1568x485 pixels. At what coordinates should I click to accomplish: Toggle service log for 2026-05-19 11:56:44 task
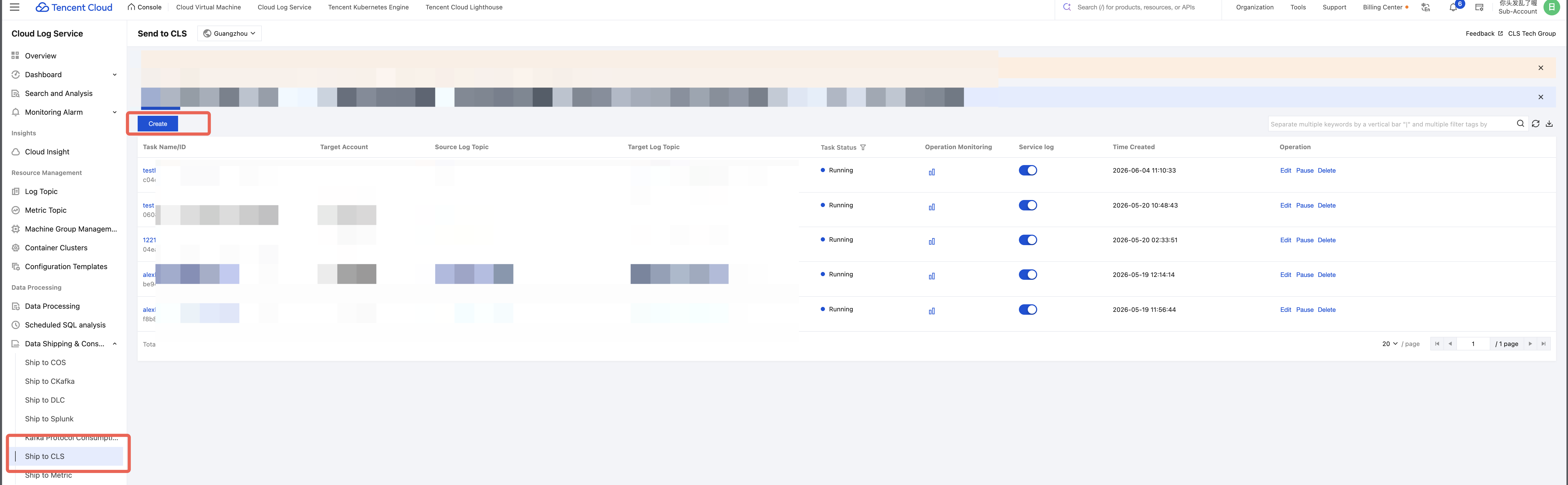coord(1028,309)
